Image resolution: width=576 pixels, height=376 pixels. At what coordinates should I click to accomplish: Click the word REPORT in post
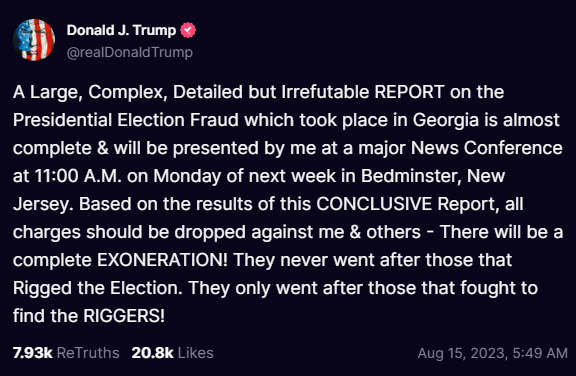point(409,92)
